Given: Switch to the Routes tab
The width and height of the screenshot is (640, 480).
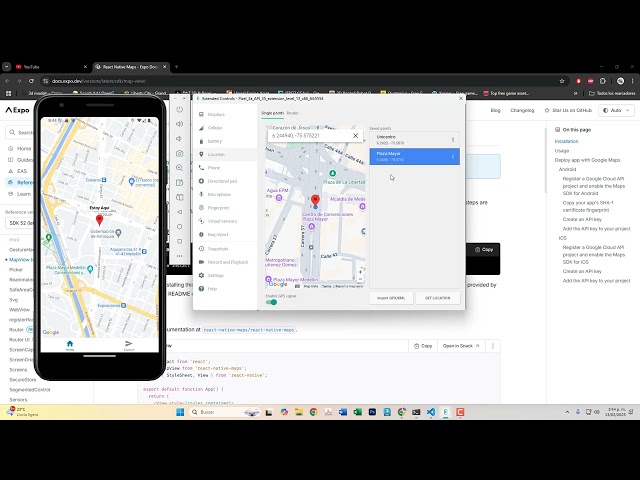Looking at the screenshot, I should (x=293, y=113).
